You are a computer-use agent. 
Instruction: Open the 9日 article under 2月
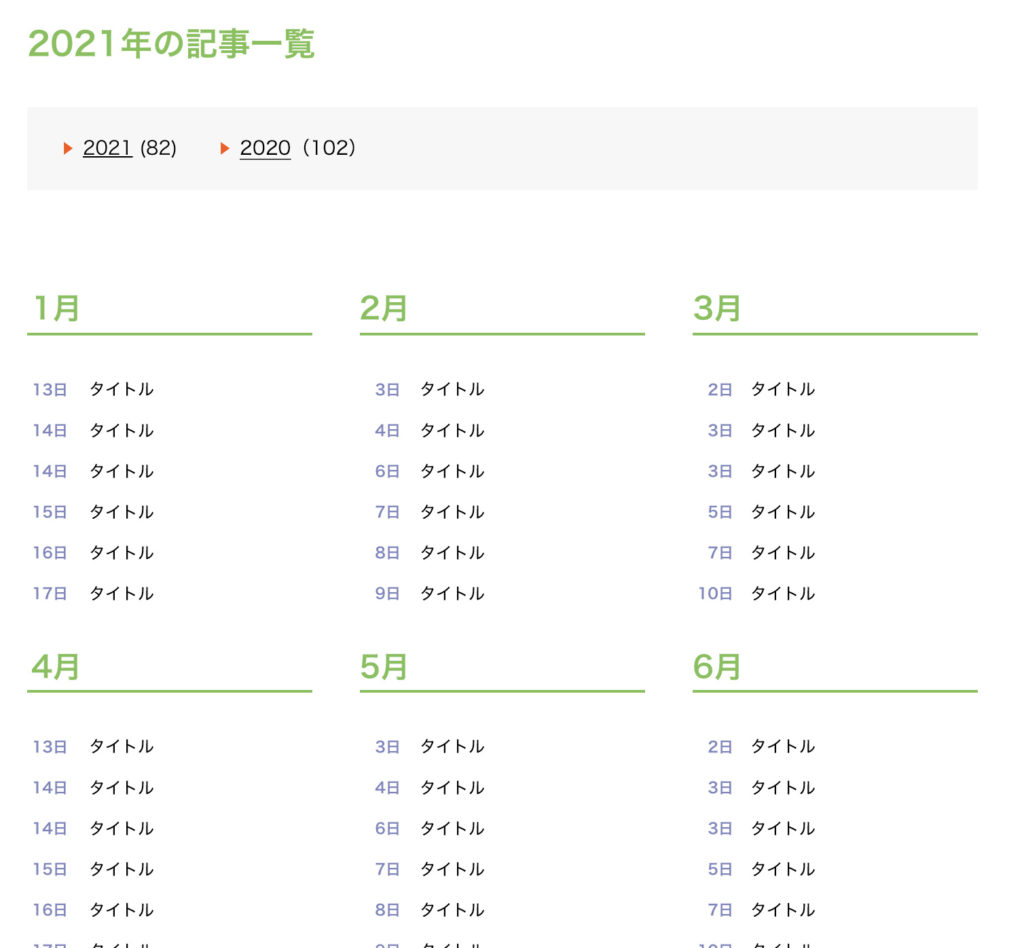(452, 593)
